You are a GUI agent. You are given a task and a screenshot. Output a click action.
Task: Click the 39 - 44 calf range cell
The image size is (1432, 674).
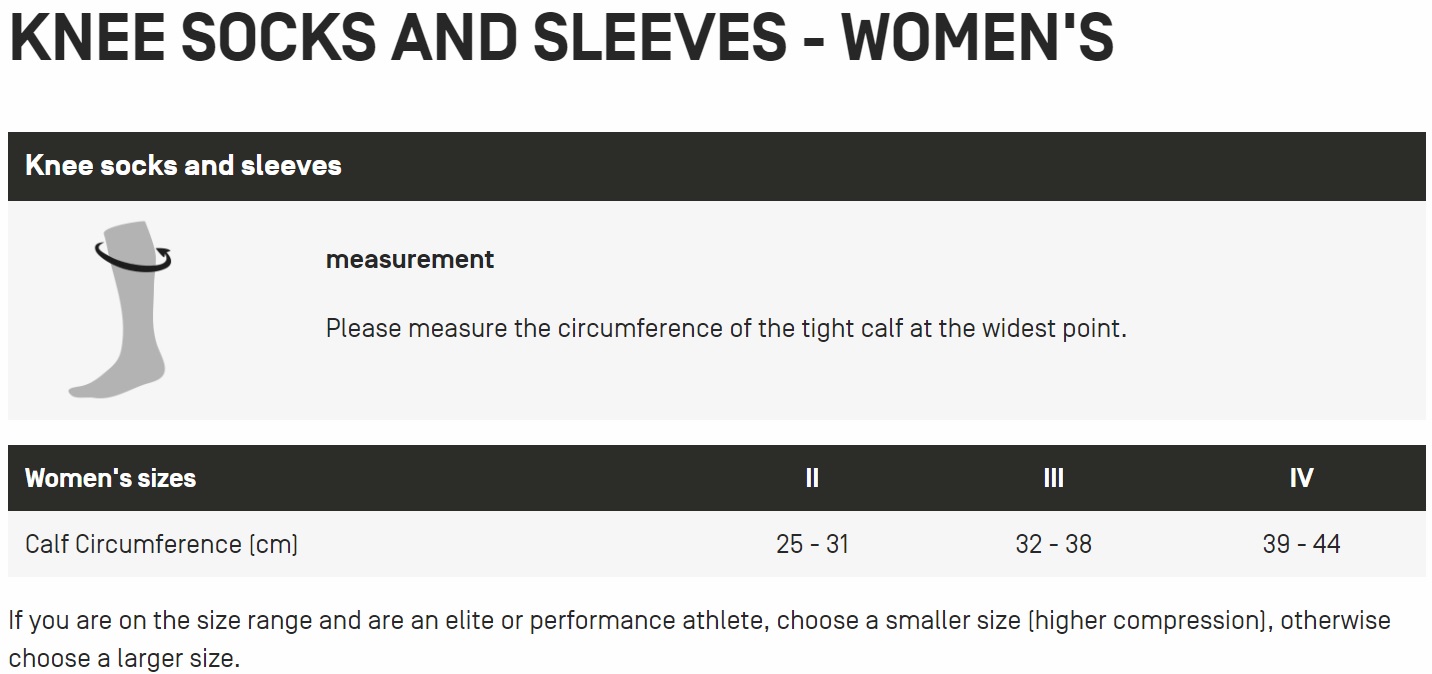point(1301,544)
